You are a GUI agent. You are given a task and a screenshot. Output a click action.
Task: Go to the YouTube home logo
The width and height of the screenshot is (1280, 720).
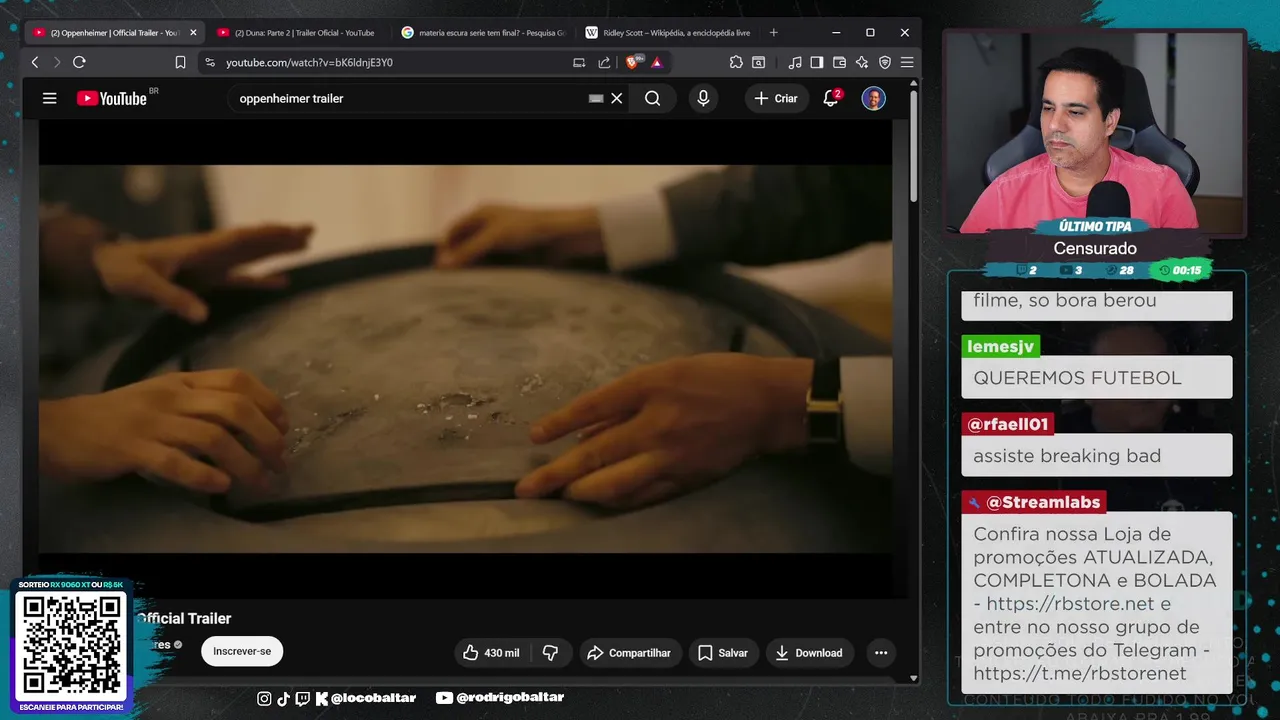point(112,98)
